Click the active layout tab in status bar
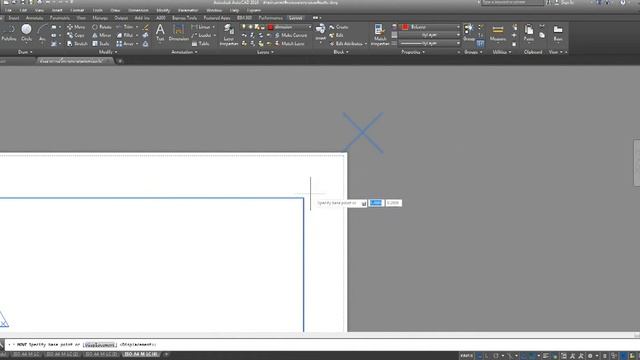 (141, 354)
